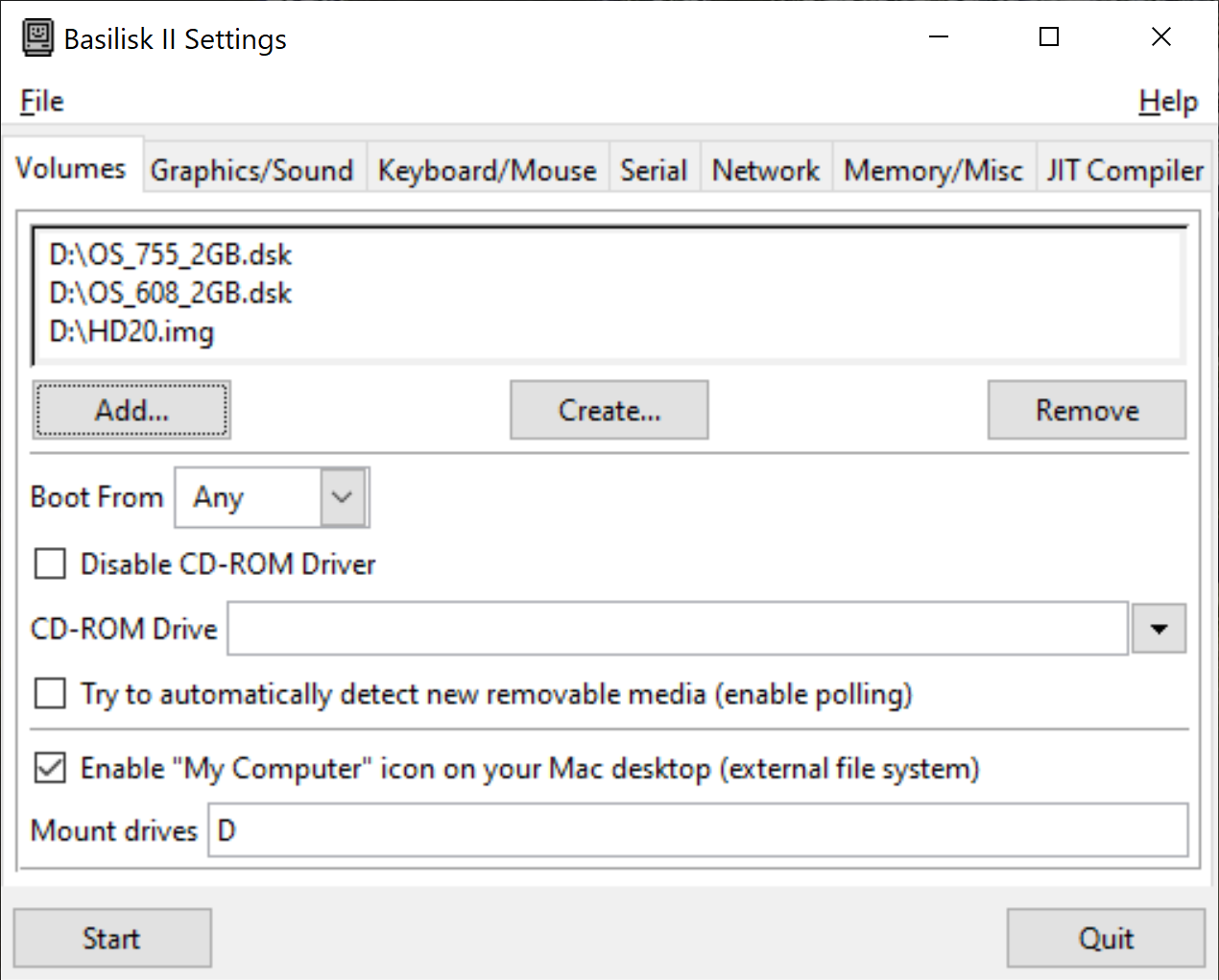The width and height of the screenshot is (1219, 980).
Task: Uncheck the My Computer icon option
Action: [49, 768]
